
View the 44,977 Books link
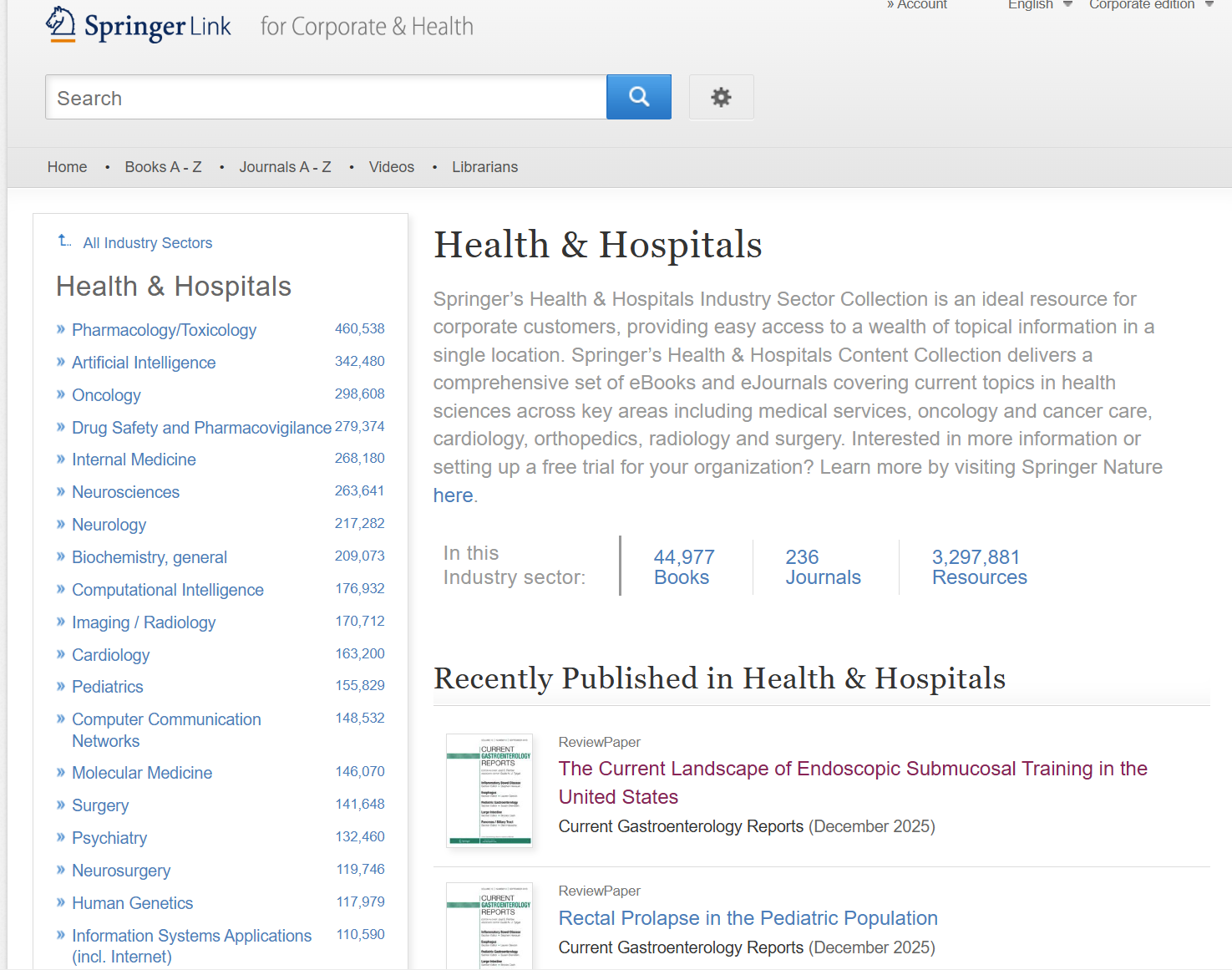click(684, 567)
